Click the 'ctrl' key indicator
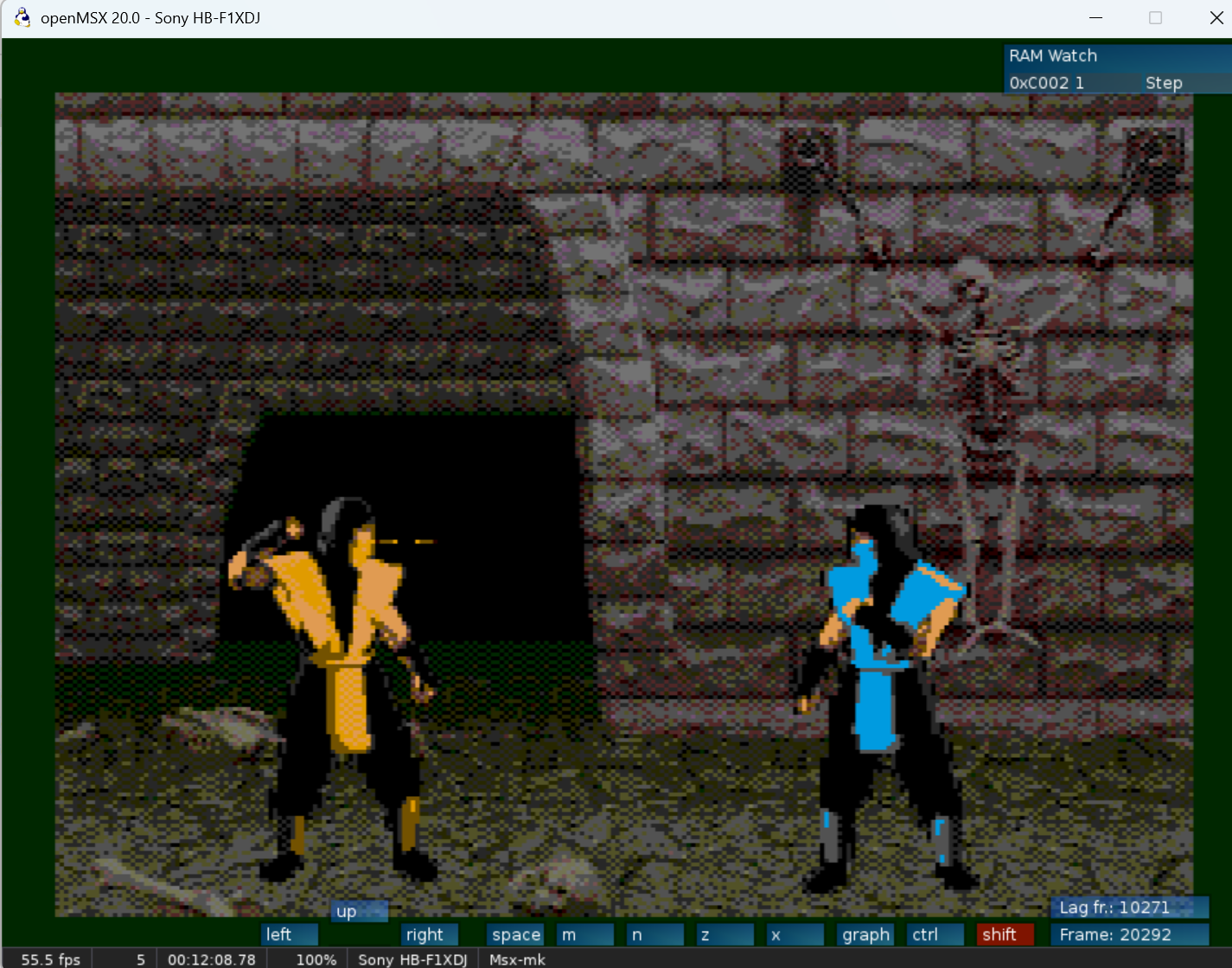 click(x=935, y=934)
